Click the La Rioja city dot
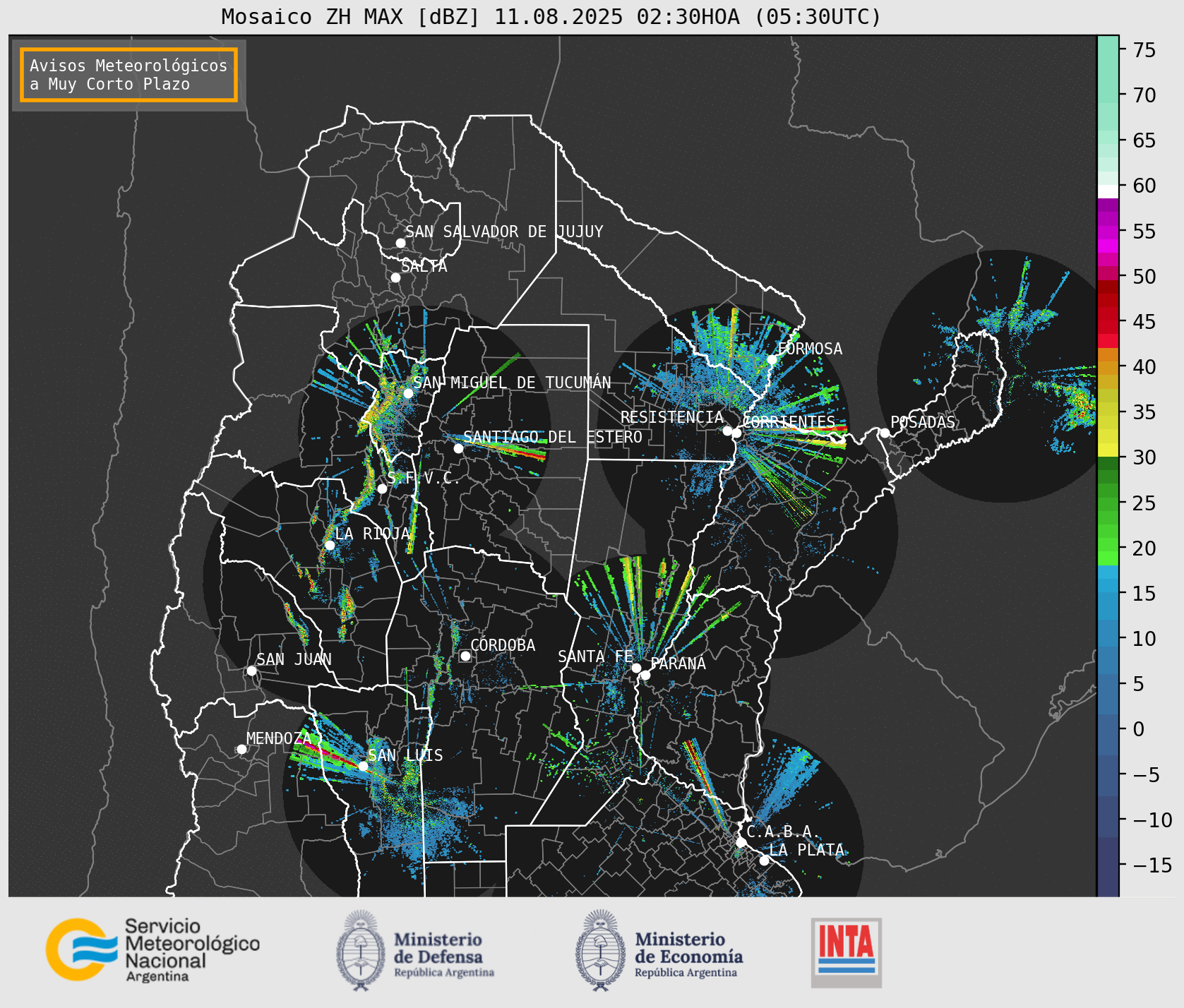Viewport: 1184px width, 1008px height. click(330, 545)
